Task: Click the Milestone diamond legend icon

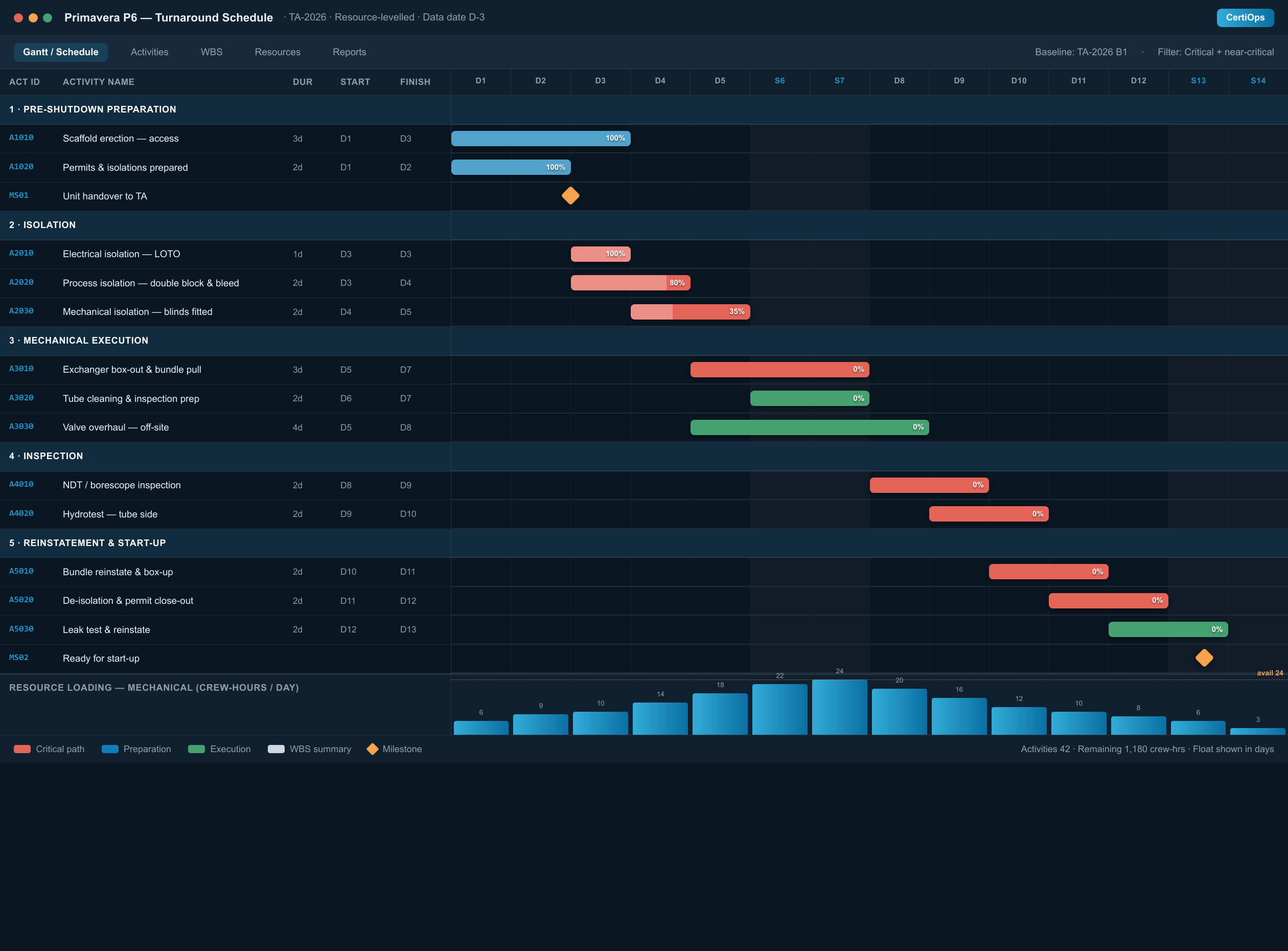Action: tap(373, 749)
